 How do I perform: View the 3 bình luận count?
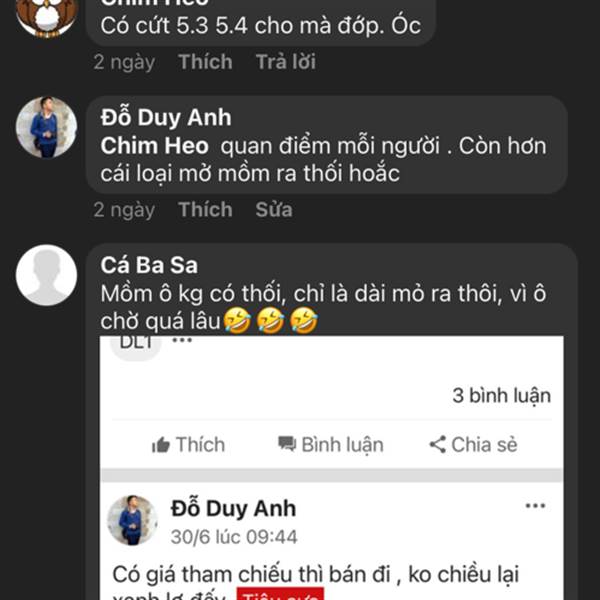[x=502, y=395]
